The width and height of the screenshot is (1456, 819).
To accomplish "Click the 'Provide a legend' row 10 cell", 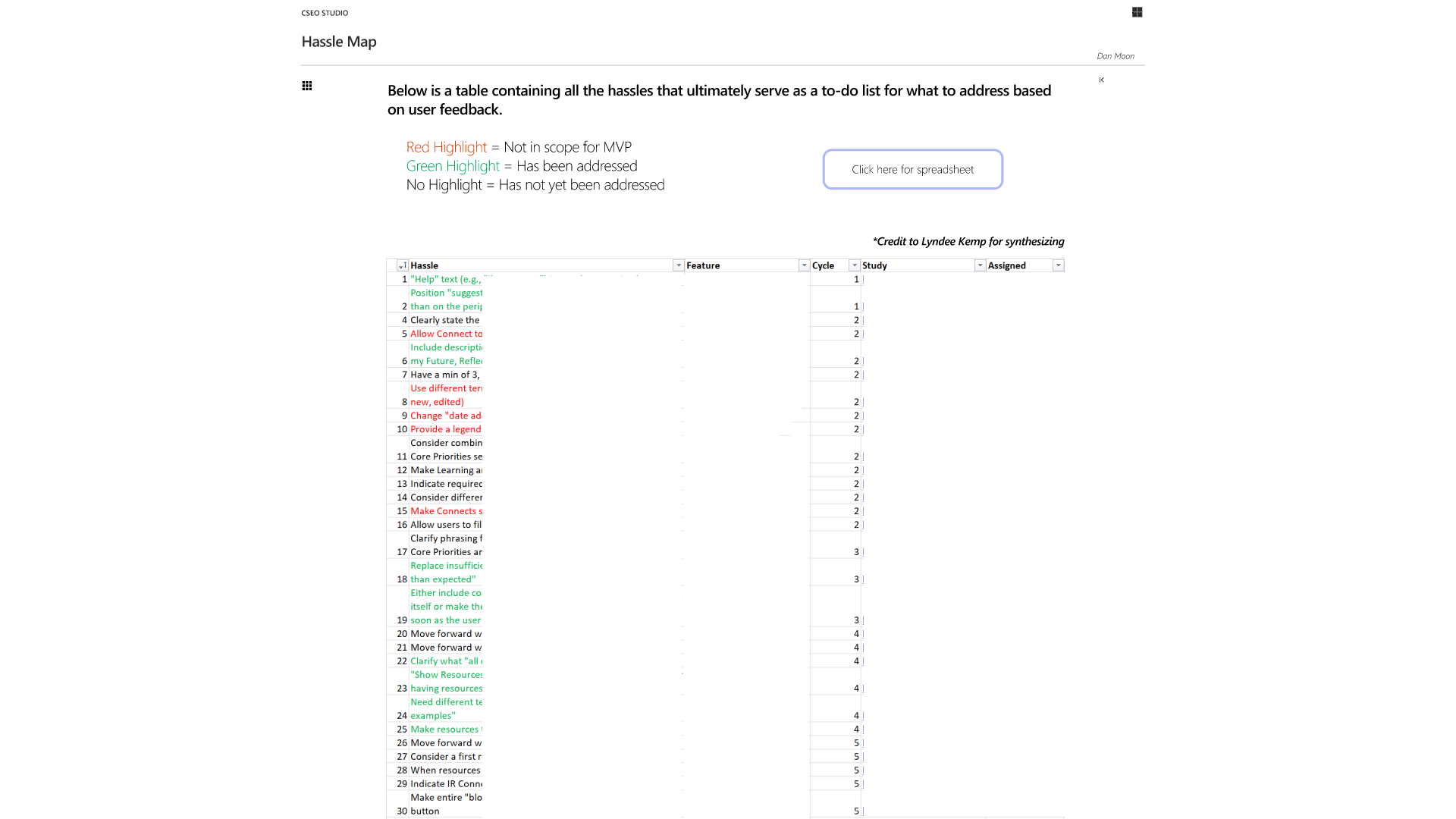I will (x=446, y=429).
